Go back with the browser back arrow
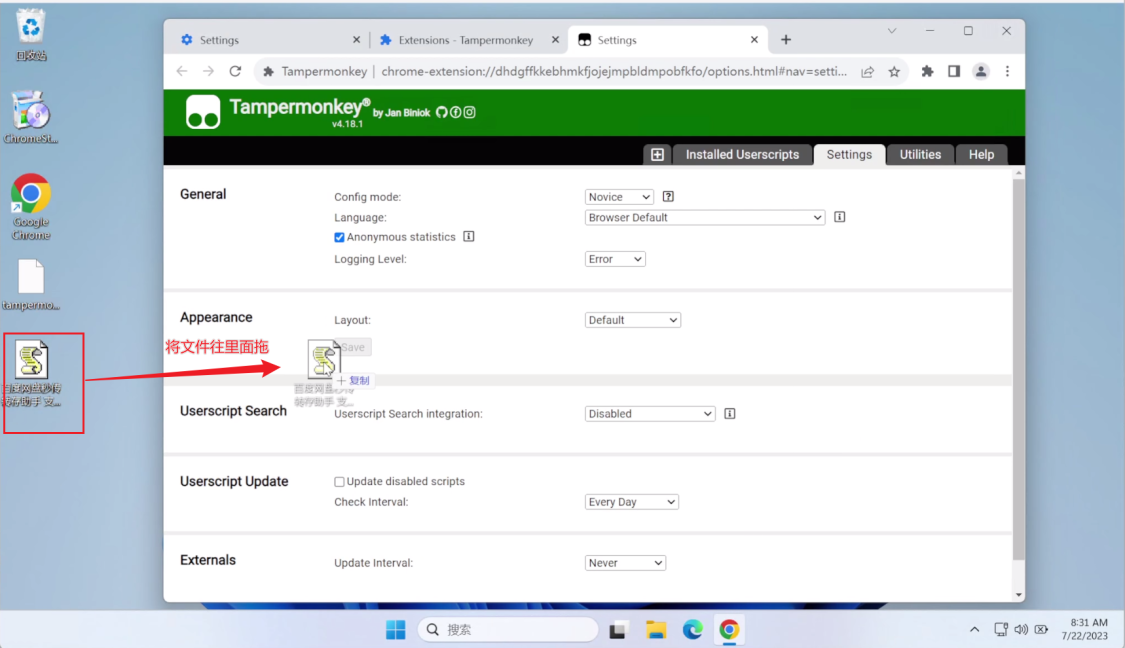This screenshot has height=648, width=1125. tap(182, 71)
